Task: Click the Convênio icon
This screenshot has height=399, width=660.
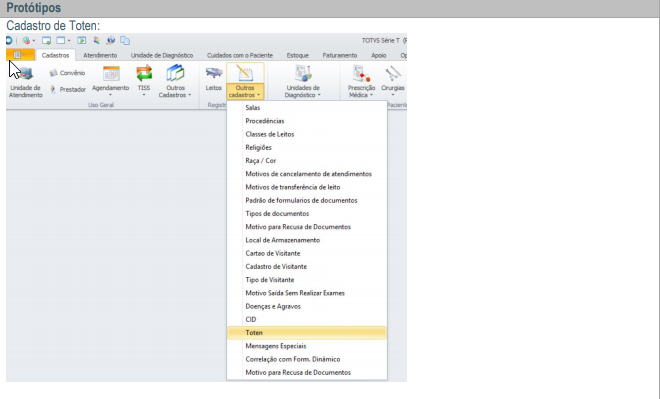Action: coord(53,73)
